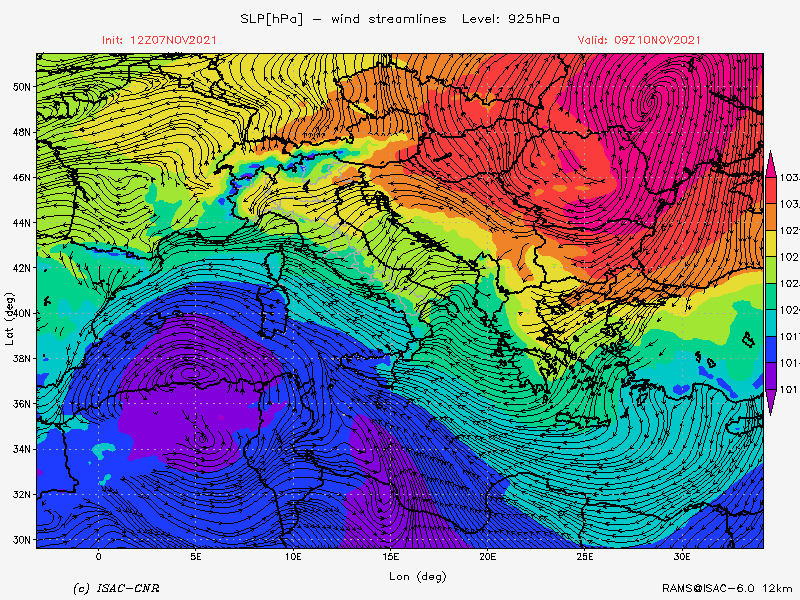Click the '38N' latitude label
This screenshot has width=800, height=600.
tap(21, 359)
